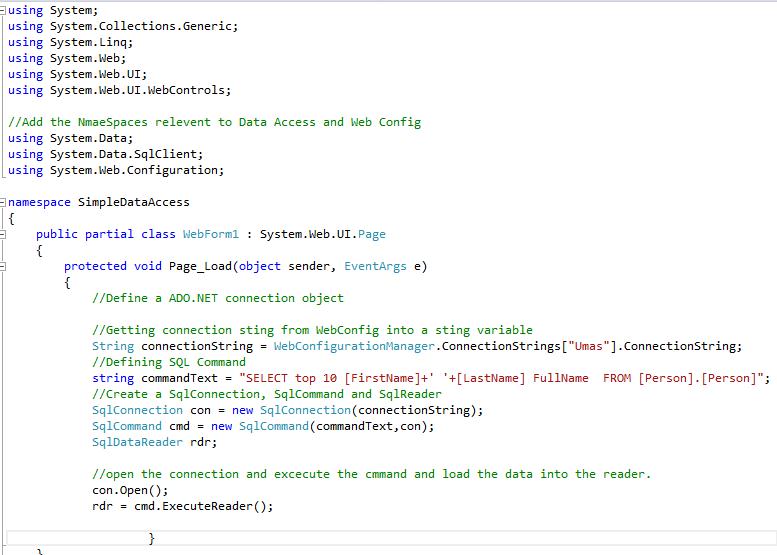Click 'new SqlCommand(commandText,con)' expression

pyautogui.click(x=322, y=426)
